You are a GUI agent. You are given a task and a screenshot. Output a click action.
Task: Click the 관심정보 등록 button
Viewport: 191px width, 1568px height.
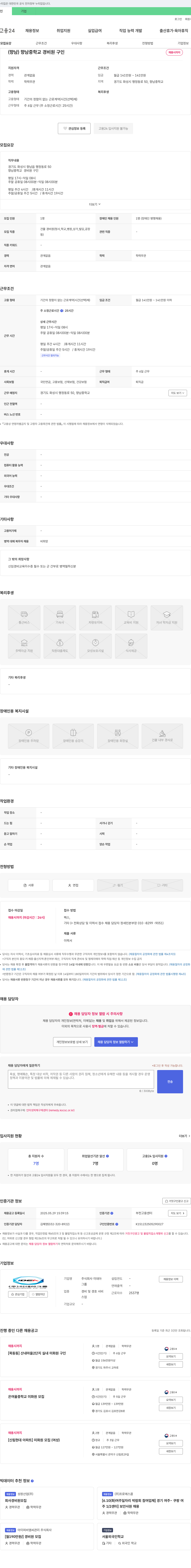tap(74, 128)
